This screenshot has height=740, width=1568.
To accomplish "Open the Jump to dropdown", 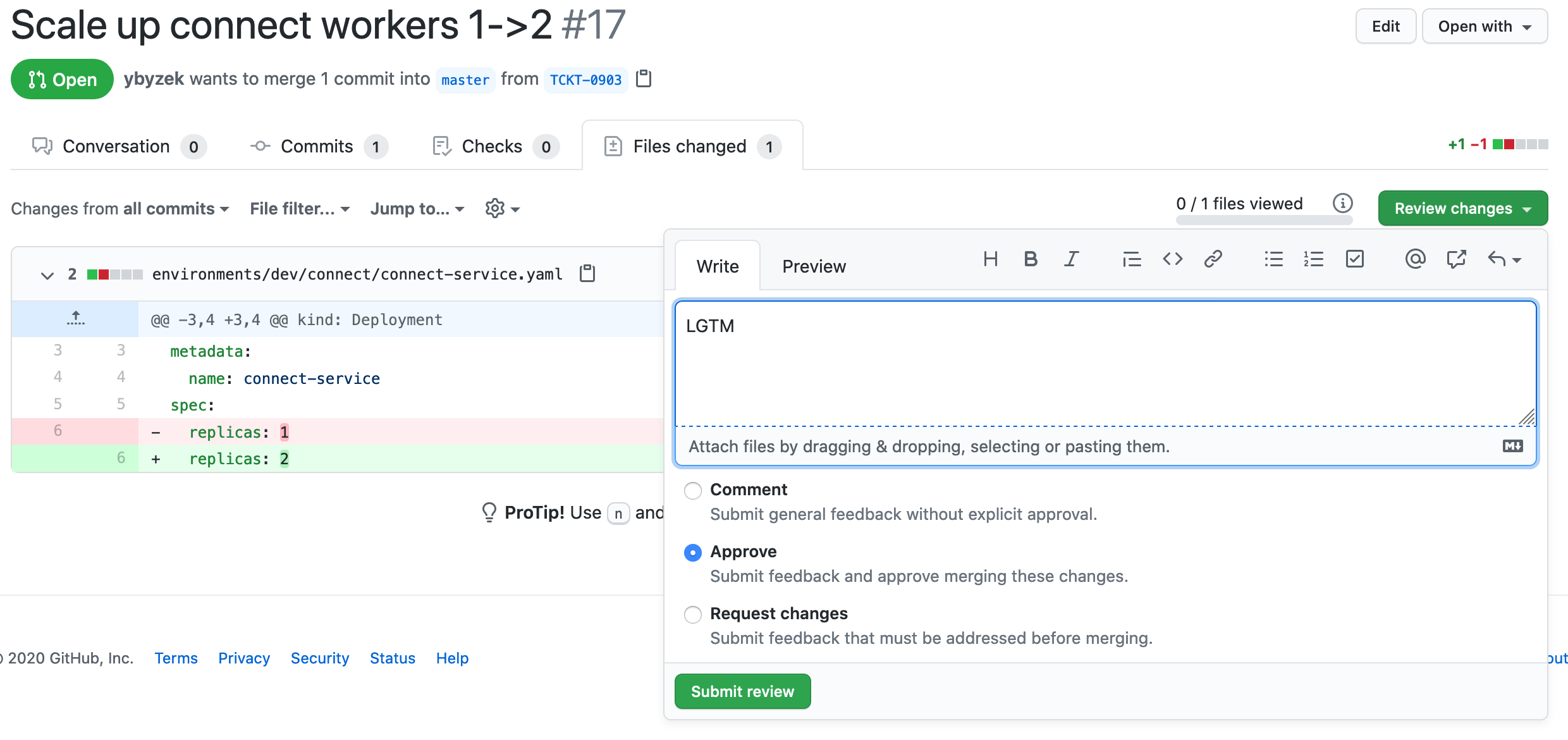I will point(417,208).
